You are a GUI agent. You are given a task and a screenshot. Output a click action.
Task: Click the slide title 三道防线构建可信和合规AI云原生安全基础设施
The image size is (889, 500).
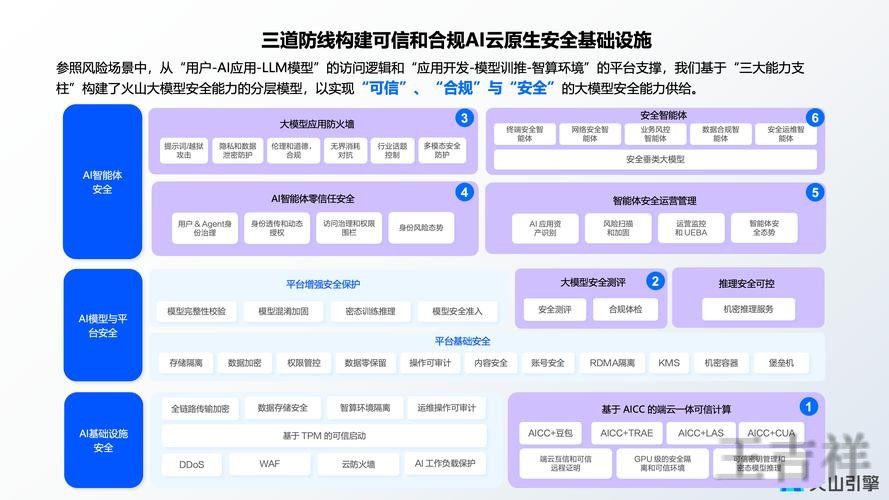click(x=456, y=39)
